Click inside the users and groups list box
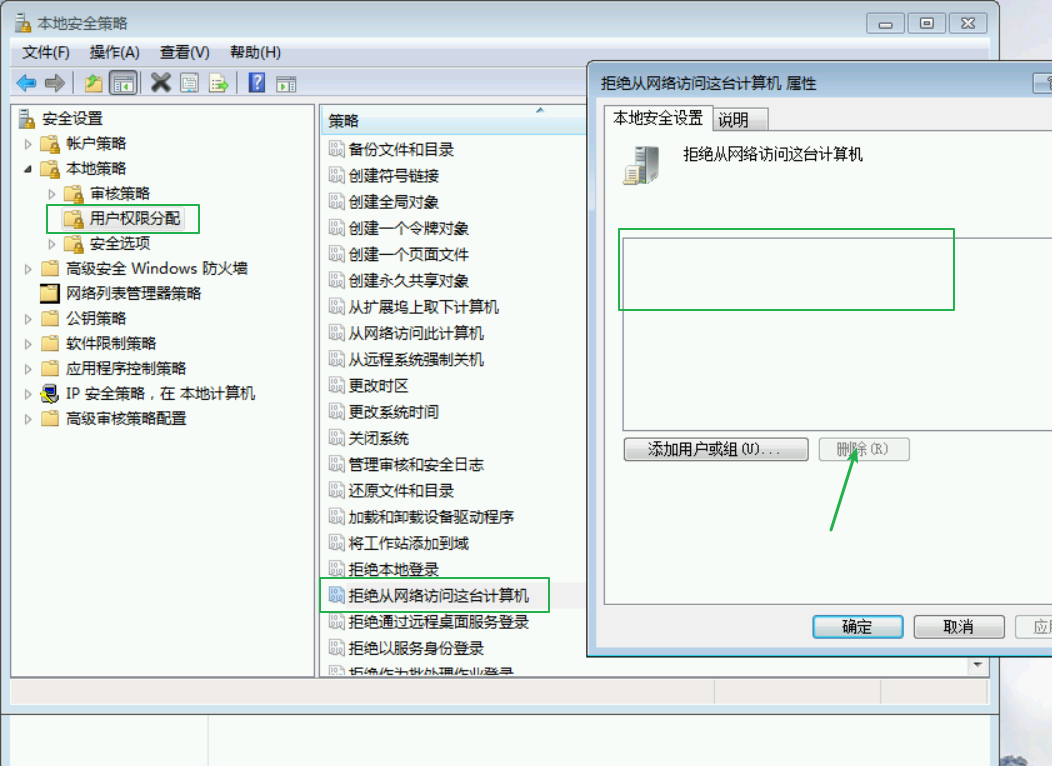This screenshot has width=1052, height=766. (x=837, y=334)
